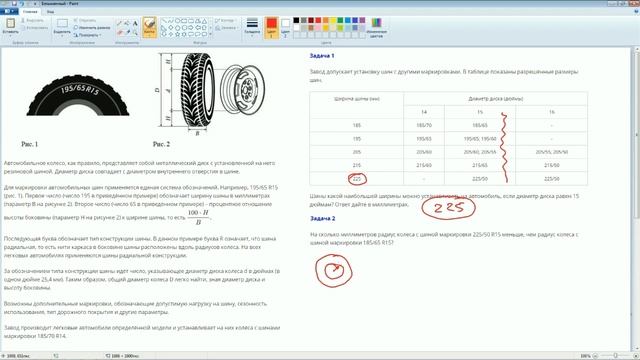Image resolution: width=640 pixels, height=360 pixels.
Task: Choose the Line shape
Action: [164, 20]
